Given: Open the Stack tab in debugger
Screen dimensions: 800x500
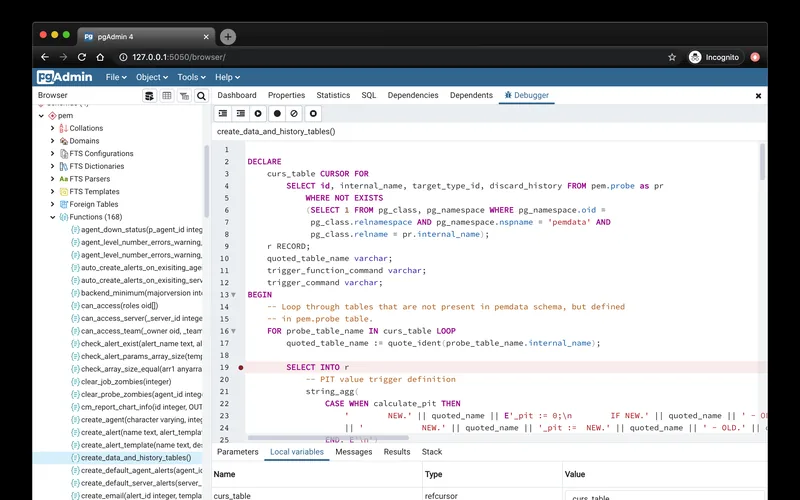Looking at the screenshot, I should [432, 452].
